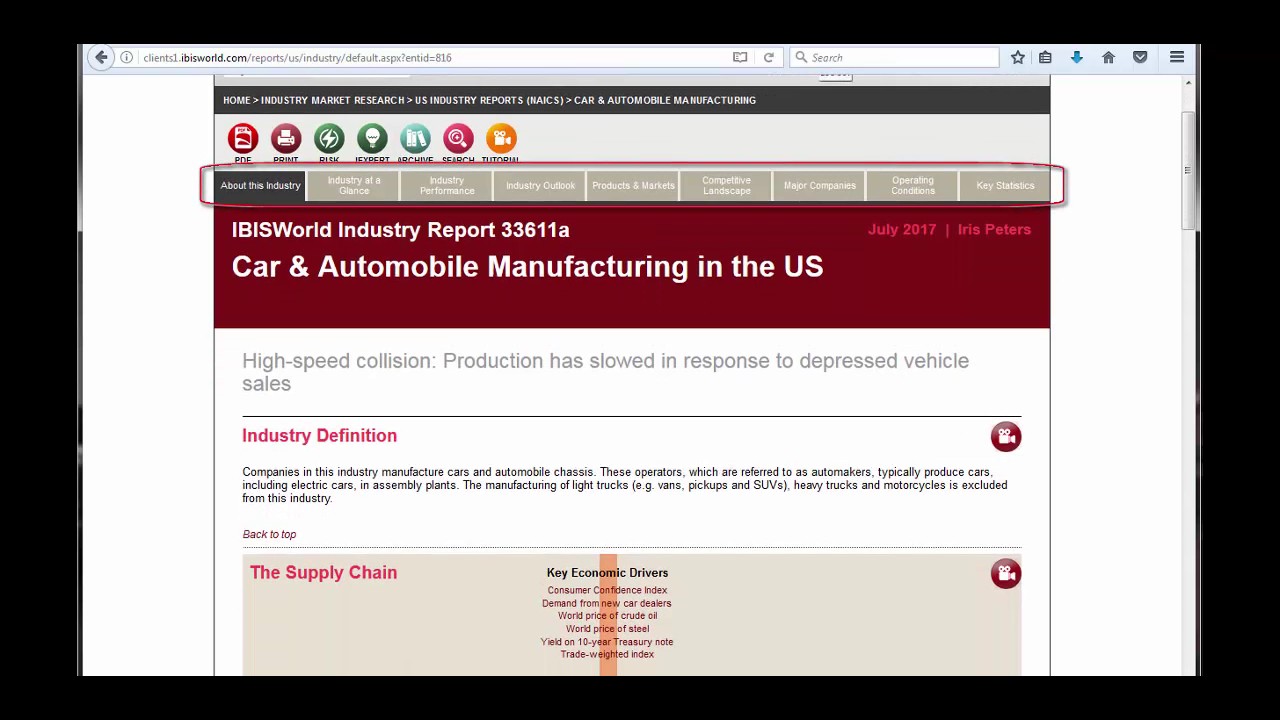
Task: Click the Trade-weighted index driver
Action: (x=607, y=654)
